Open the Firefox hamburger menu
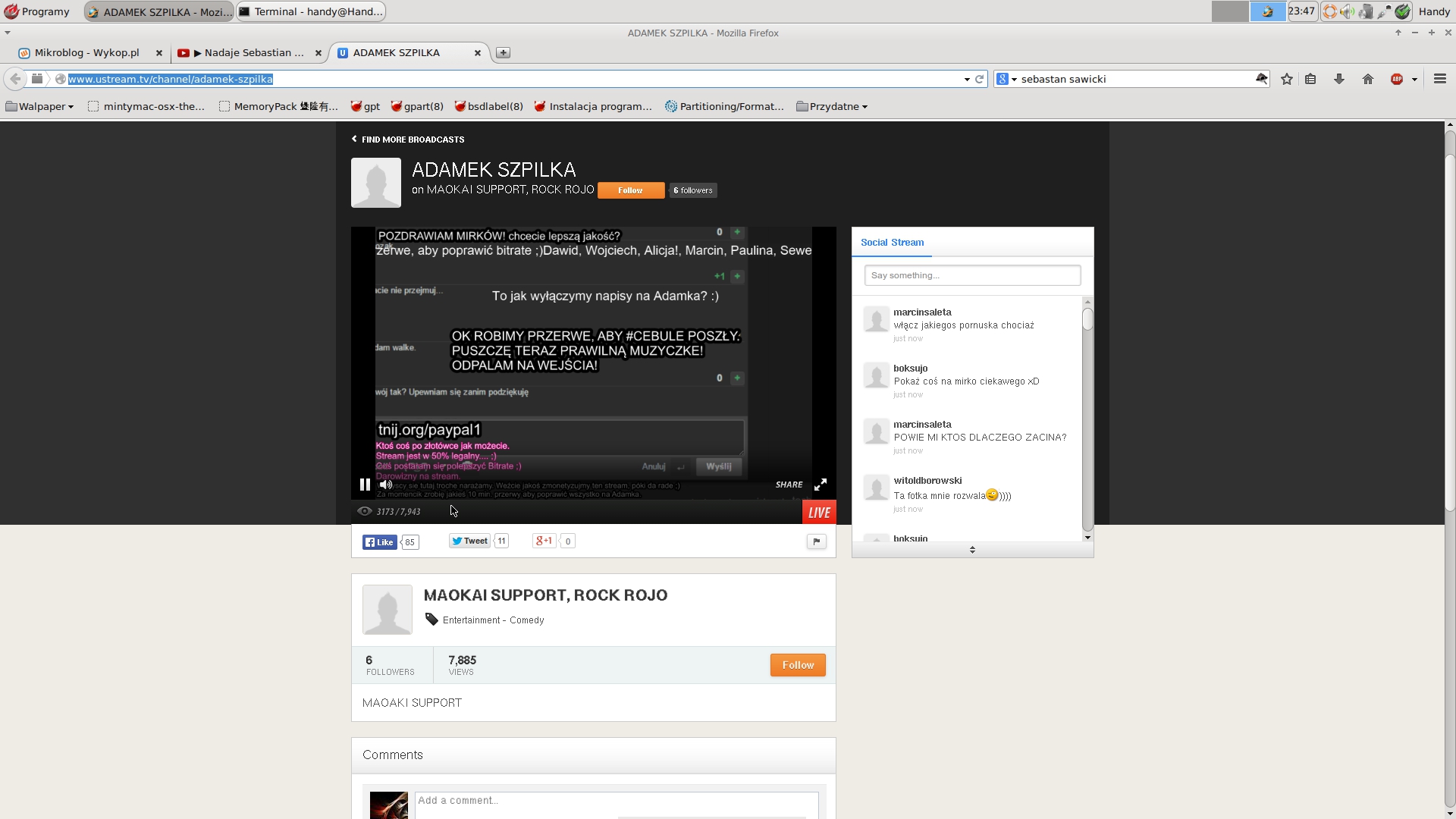 coord(1440,79)
